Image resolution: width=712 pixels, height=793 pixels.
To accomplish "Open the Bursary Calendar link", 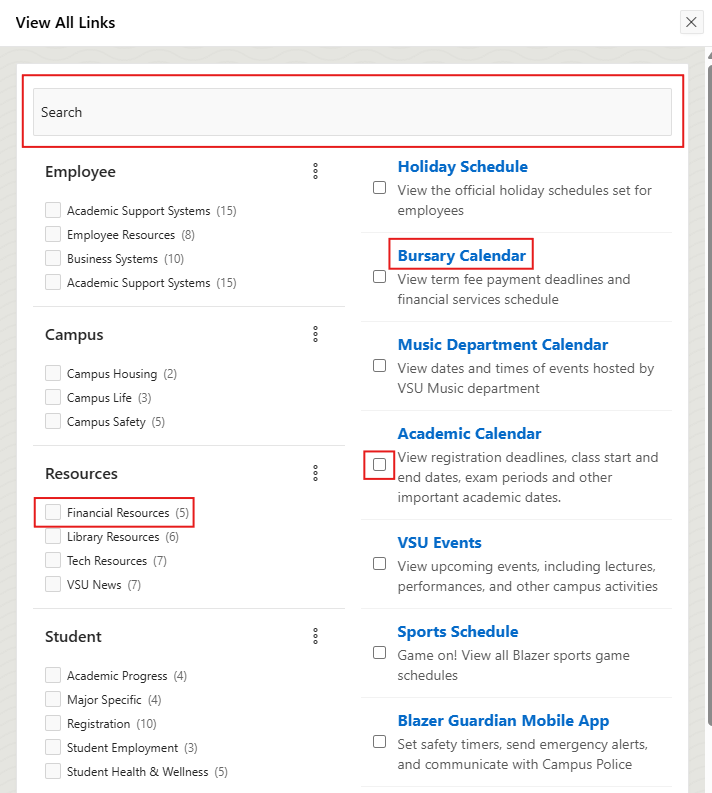I will [461, 256].
